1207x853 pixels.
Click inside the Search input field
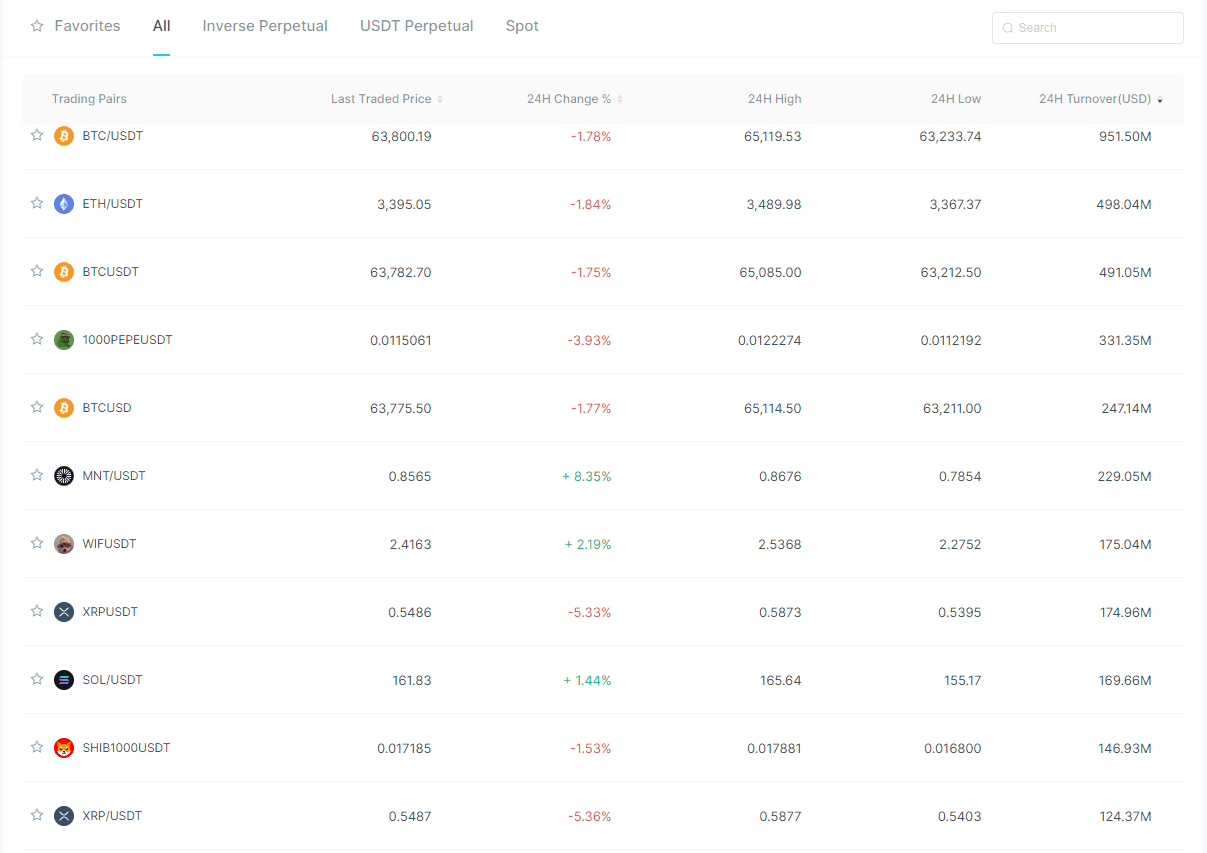[1087, 28]
